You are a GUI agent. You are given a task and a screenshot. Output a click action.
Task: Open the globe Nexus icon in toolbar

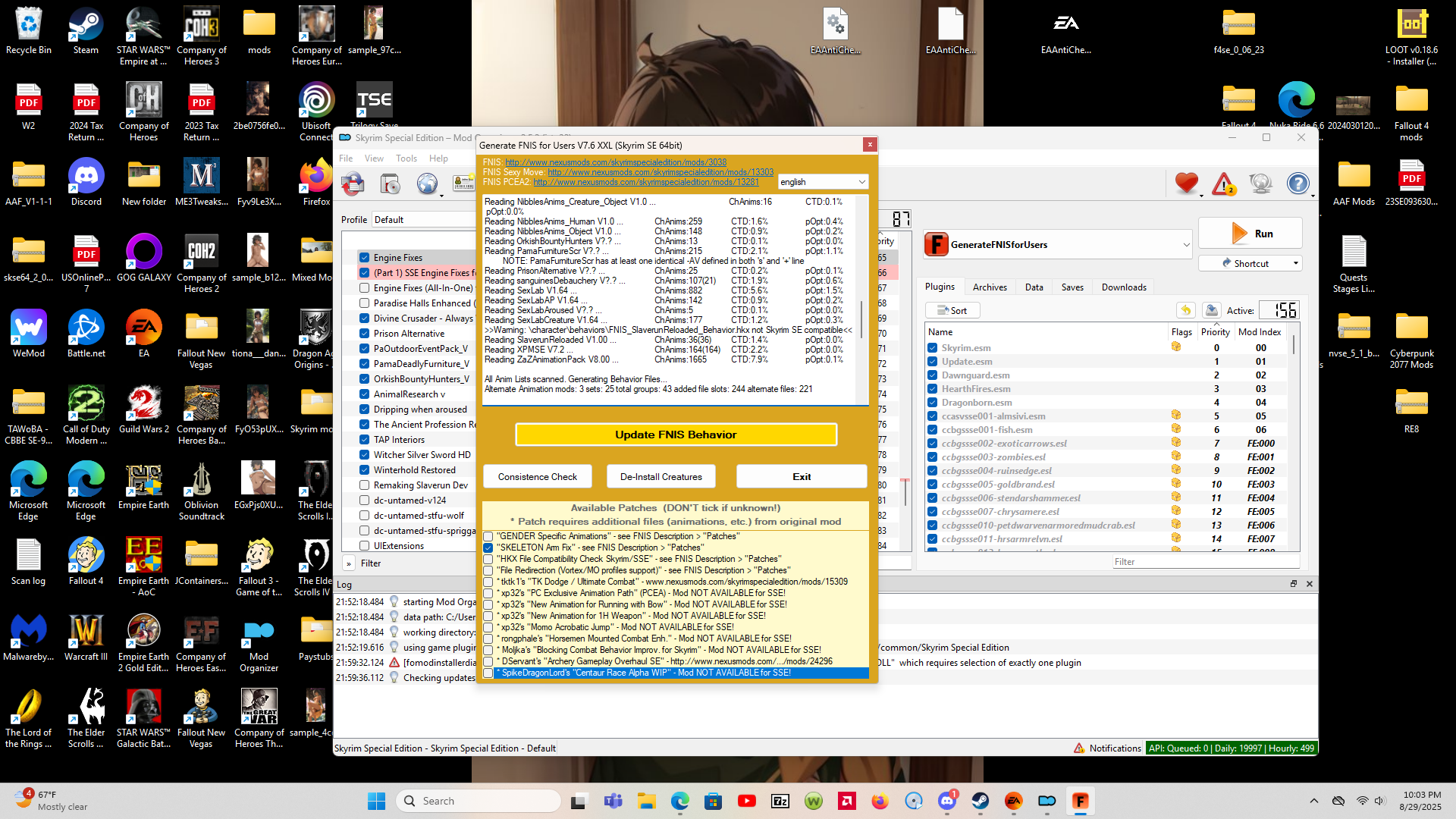tap(427, 184)
